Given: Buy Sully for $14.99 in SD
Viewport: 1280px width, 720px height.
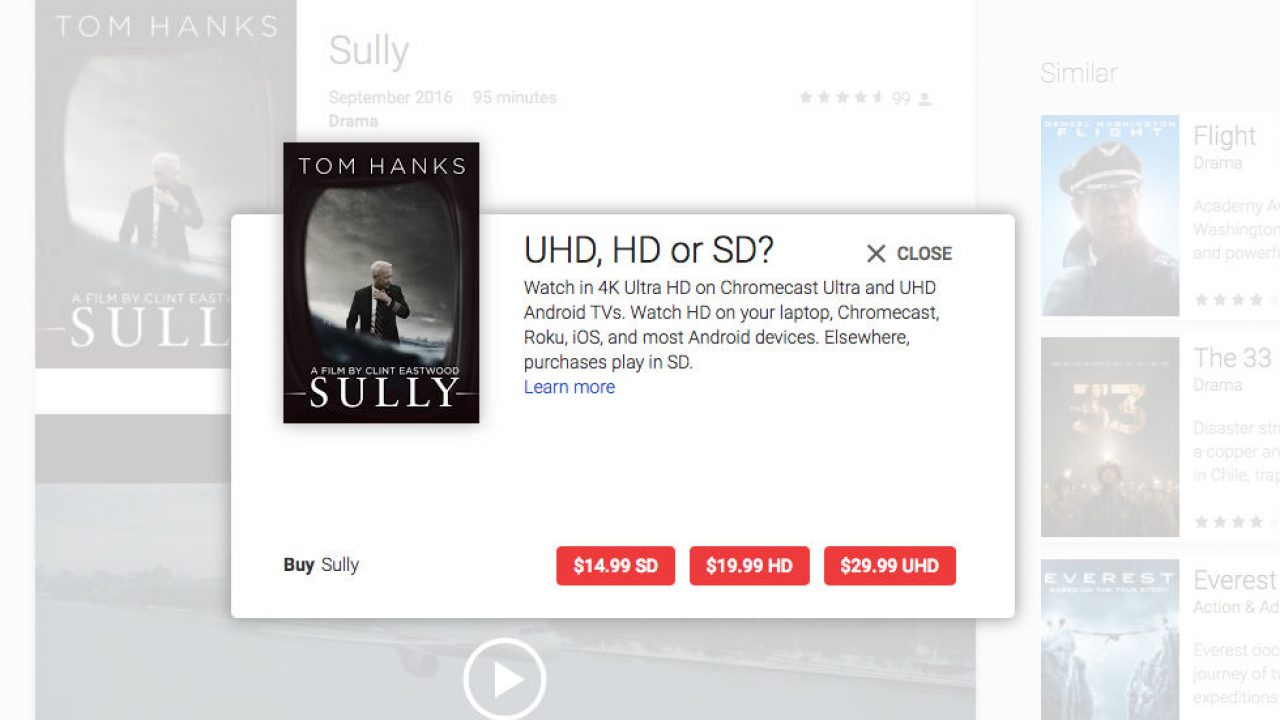Looking at the screenshot, I should tap(615, 566).
